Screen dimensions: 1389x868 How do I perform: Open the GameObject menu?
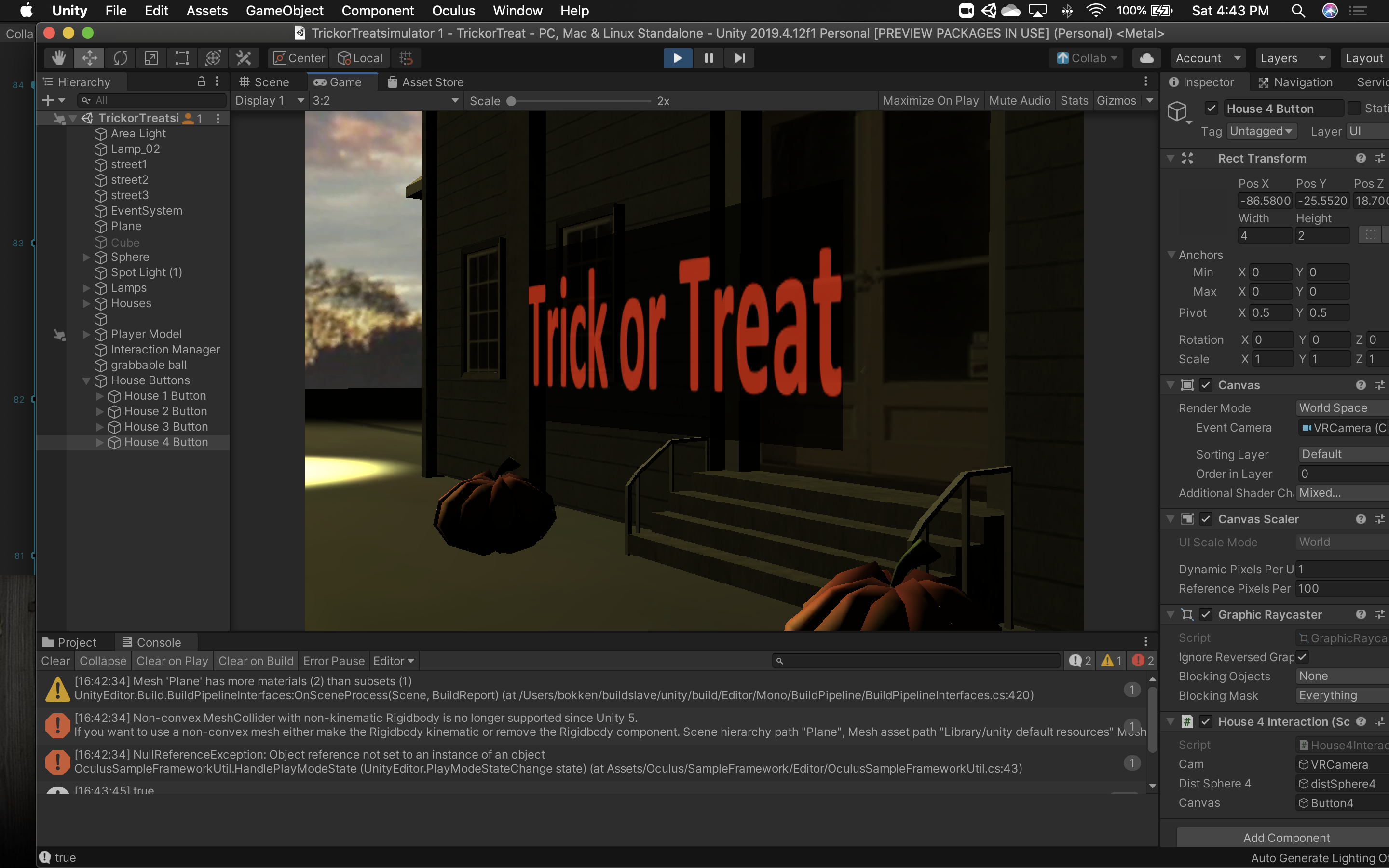pyautogui.click(x=284, y=10)
